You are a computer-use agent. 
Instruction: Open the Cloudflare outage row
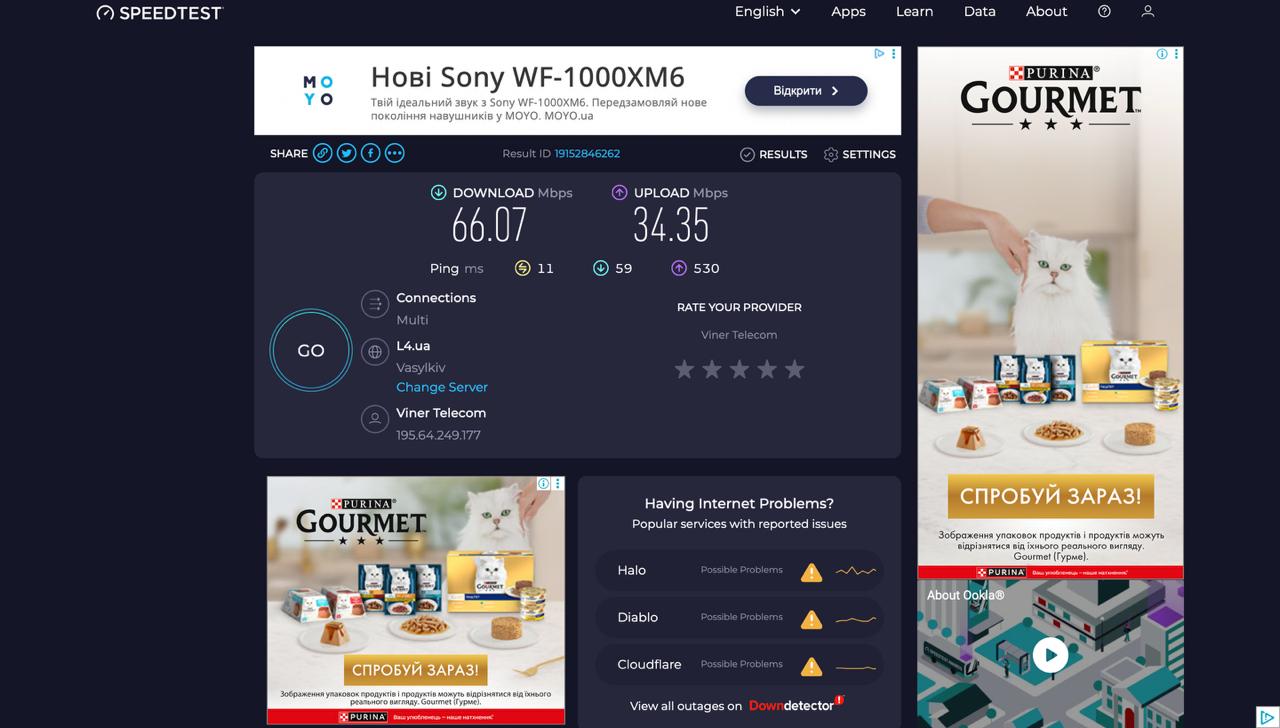739,664
